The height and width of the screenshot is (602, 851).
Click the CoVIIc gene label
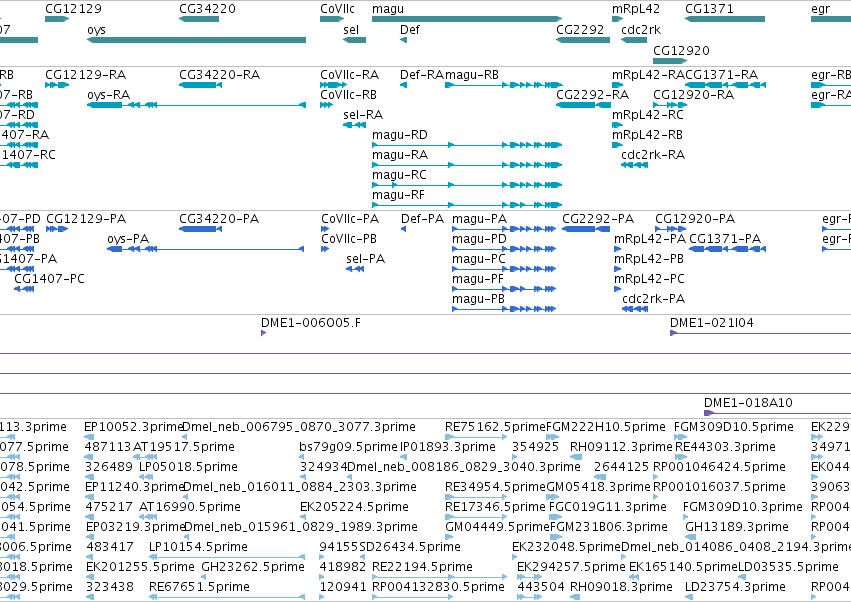point(338,9)
